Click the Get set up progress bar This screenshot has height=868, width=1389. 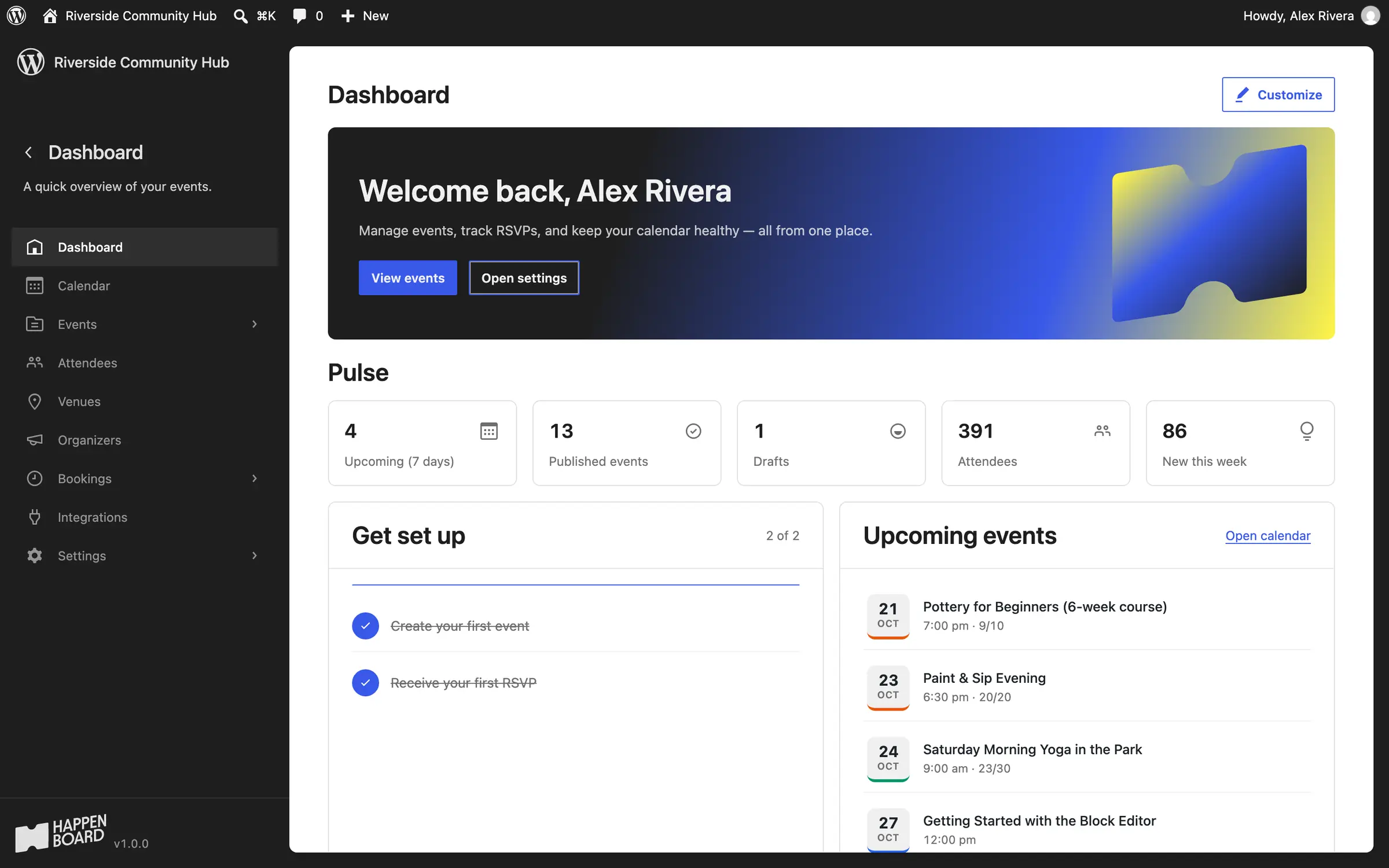[575, 585]
